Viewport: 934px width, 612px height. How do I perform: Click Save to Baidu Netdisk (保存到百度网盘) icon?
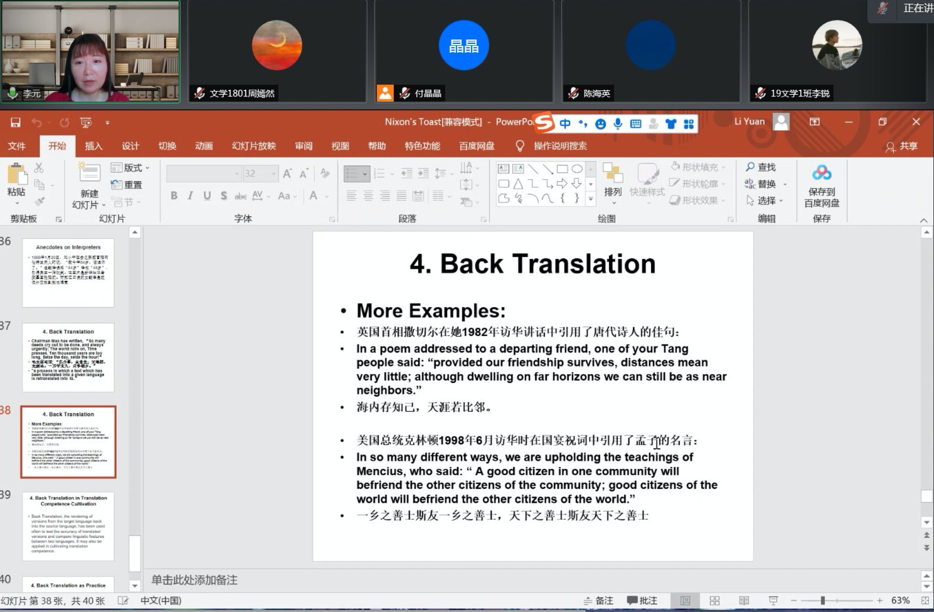[x=821, y=181]
